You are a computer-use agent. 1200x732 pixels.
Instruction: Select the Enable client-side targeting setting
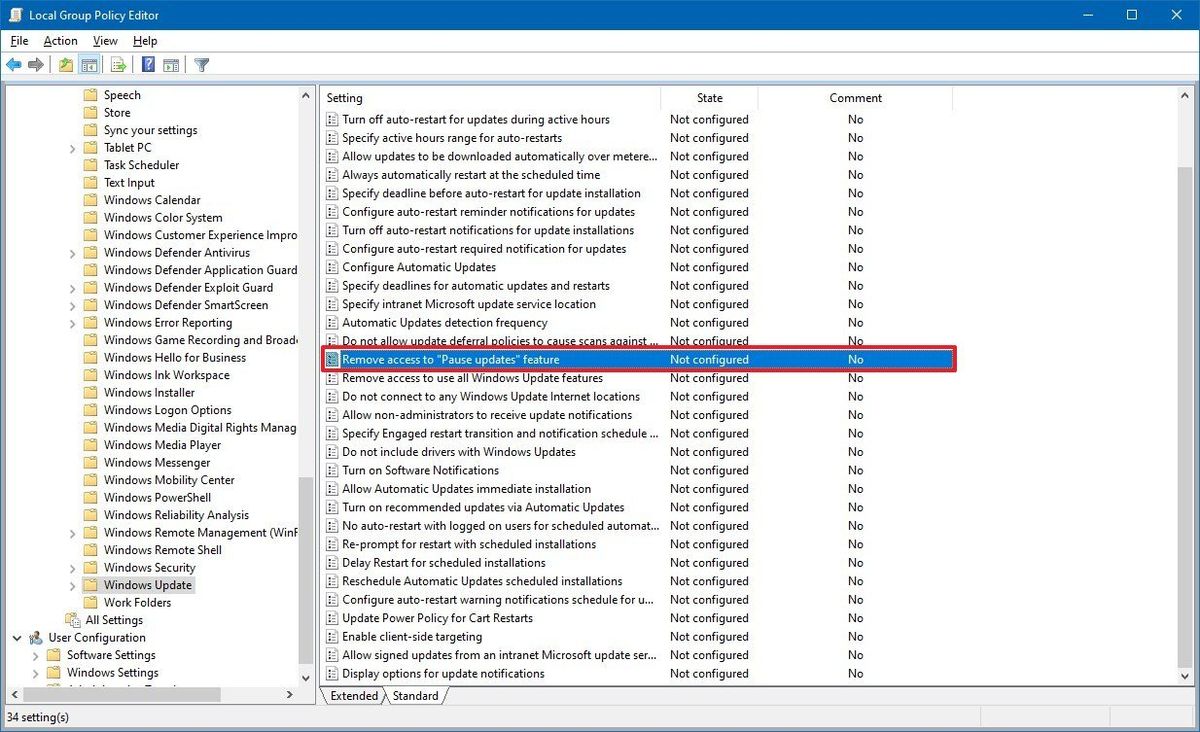[x=410, y=636]
